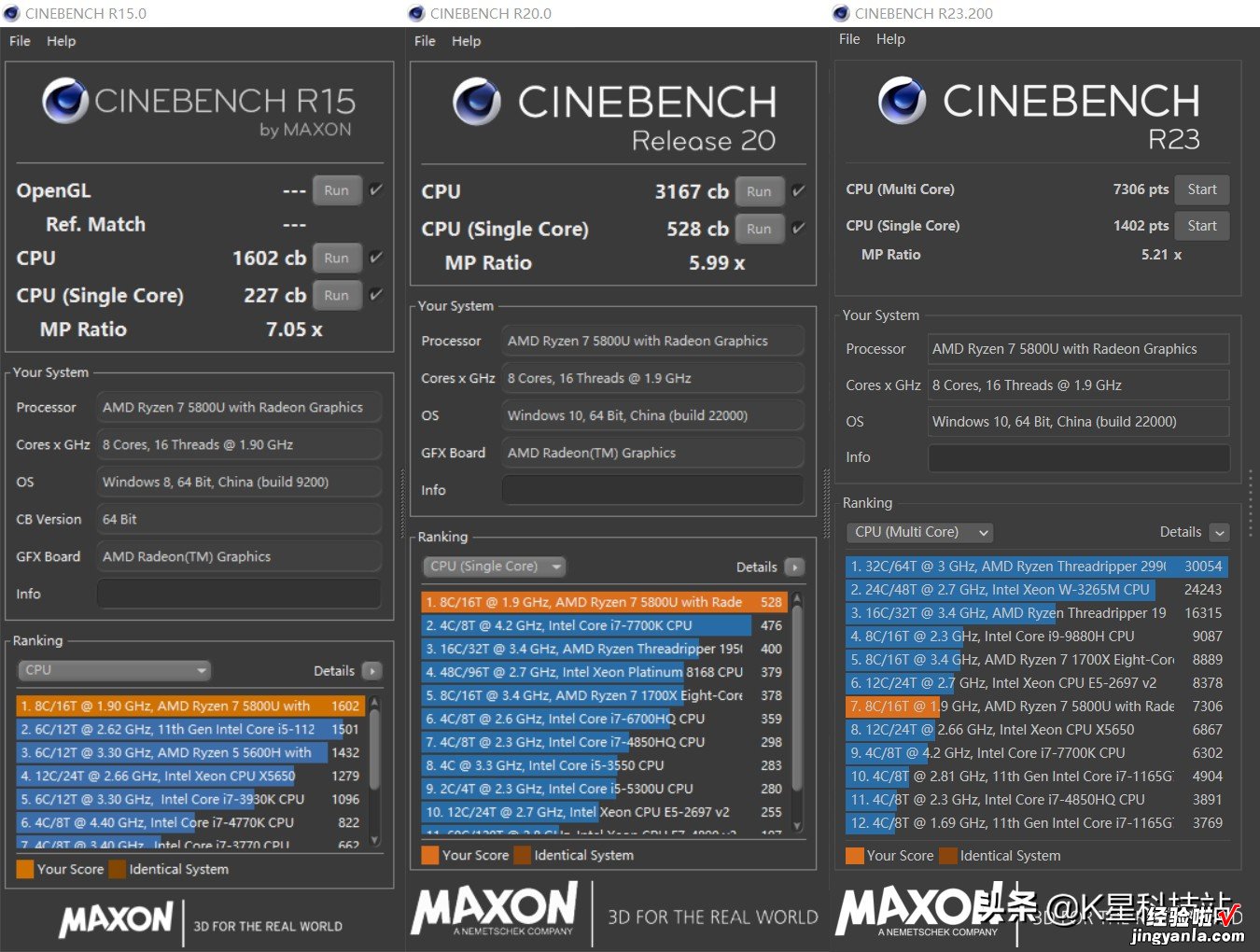This screenshot has width=1260, height=952.
Task: Select R15 ranking row Ryzen 5 5600H 1432
Action: (x=190, y=753)
